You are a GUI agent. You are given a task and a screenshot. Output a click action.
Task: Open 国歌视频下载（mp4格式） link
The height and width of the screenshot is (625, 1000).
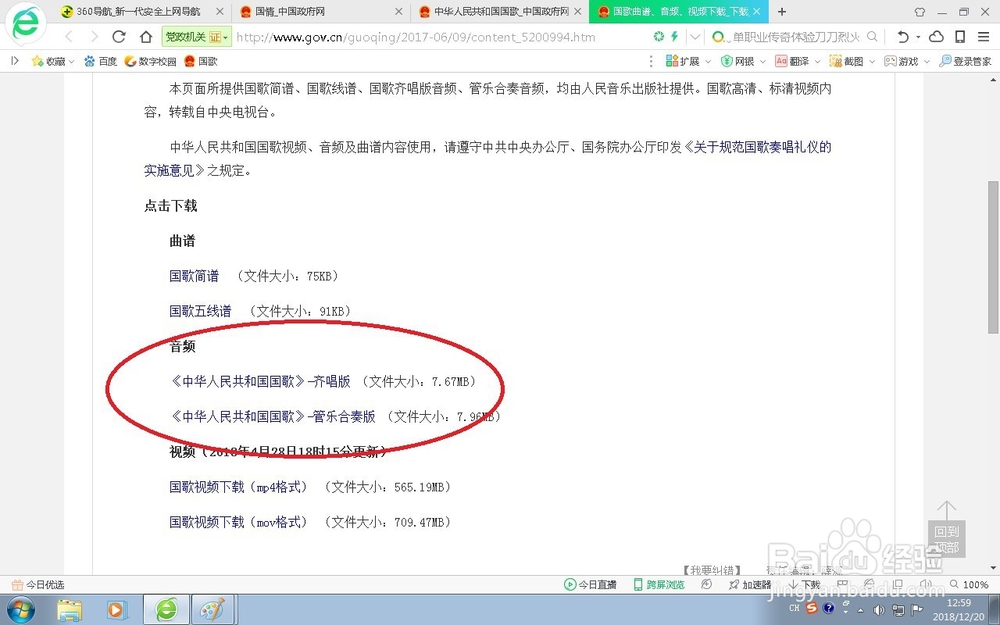pyautogui.click(x=239, y=487)
